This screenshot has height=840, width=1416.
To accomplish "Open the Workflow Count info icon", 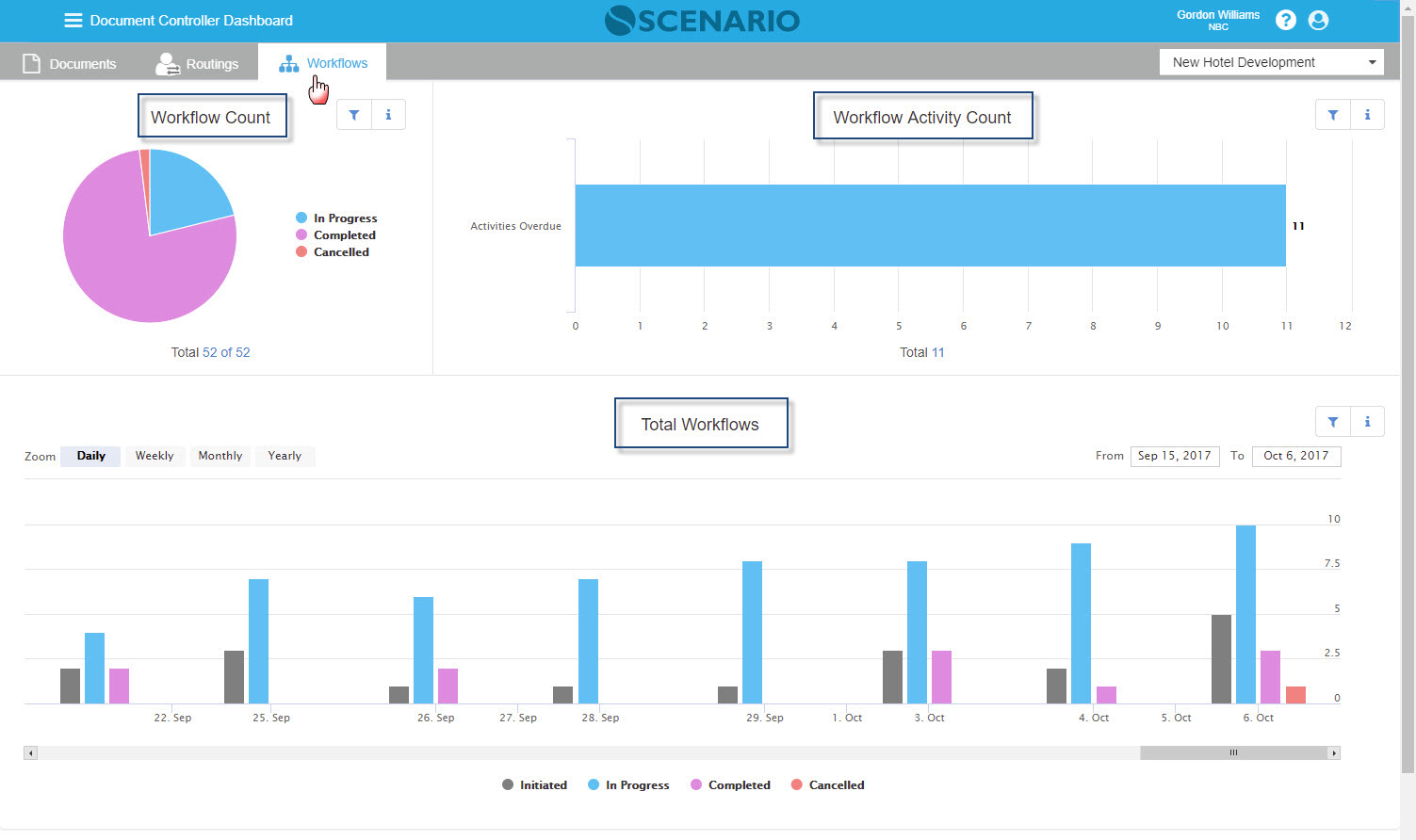I will pos(388,115).
